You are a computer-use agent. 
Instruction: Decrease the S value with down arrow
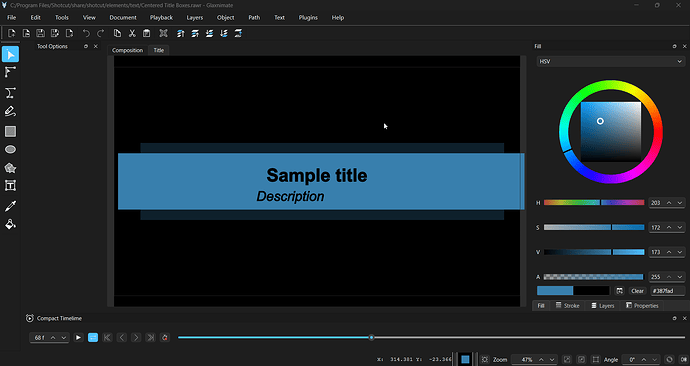pyautogui.click(x=680, y=227)
